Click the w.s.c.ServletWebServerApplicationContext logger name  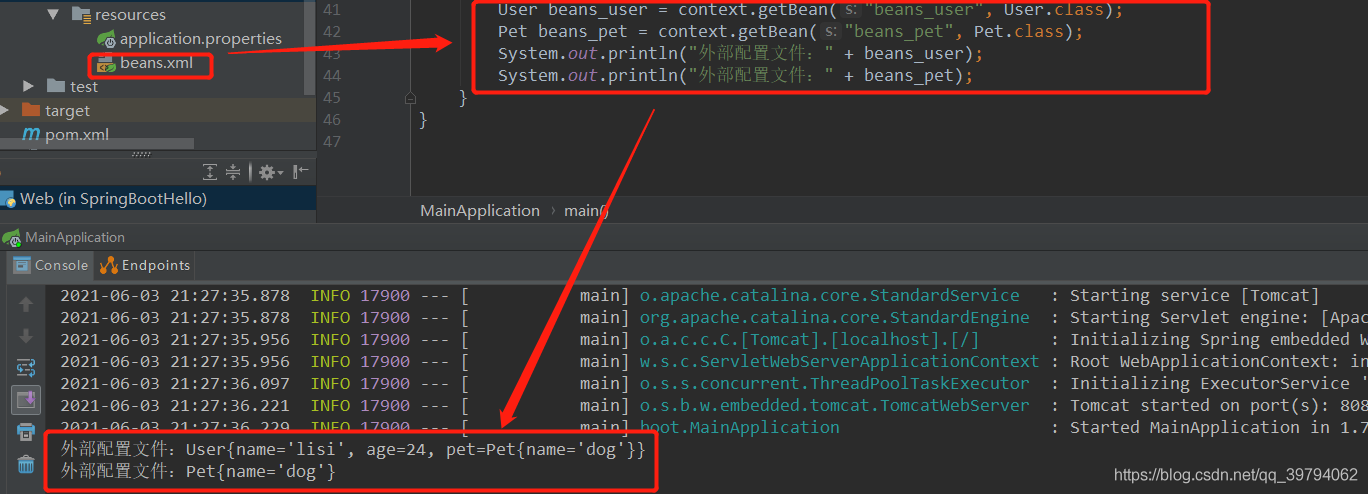coord(840,362)
